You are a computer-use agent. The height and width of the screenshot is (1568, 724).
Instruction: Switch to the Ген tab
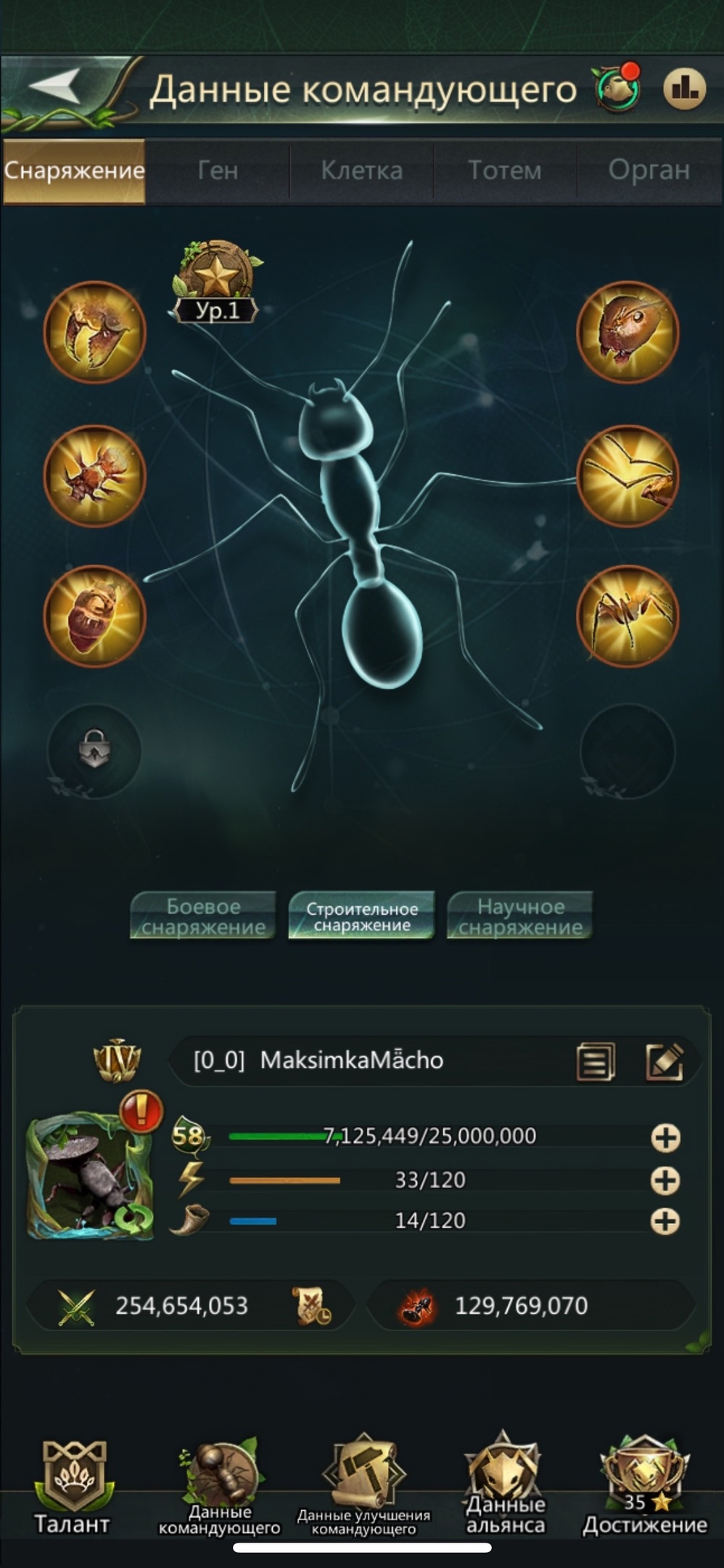pos(218,171)
